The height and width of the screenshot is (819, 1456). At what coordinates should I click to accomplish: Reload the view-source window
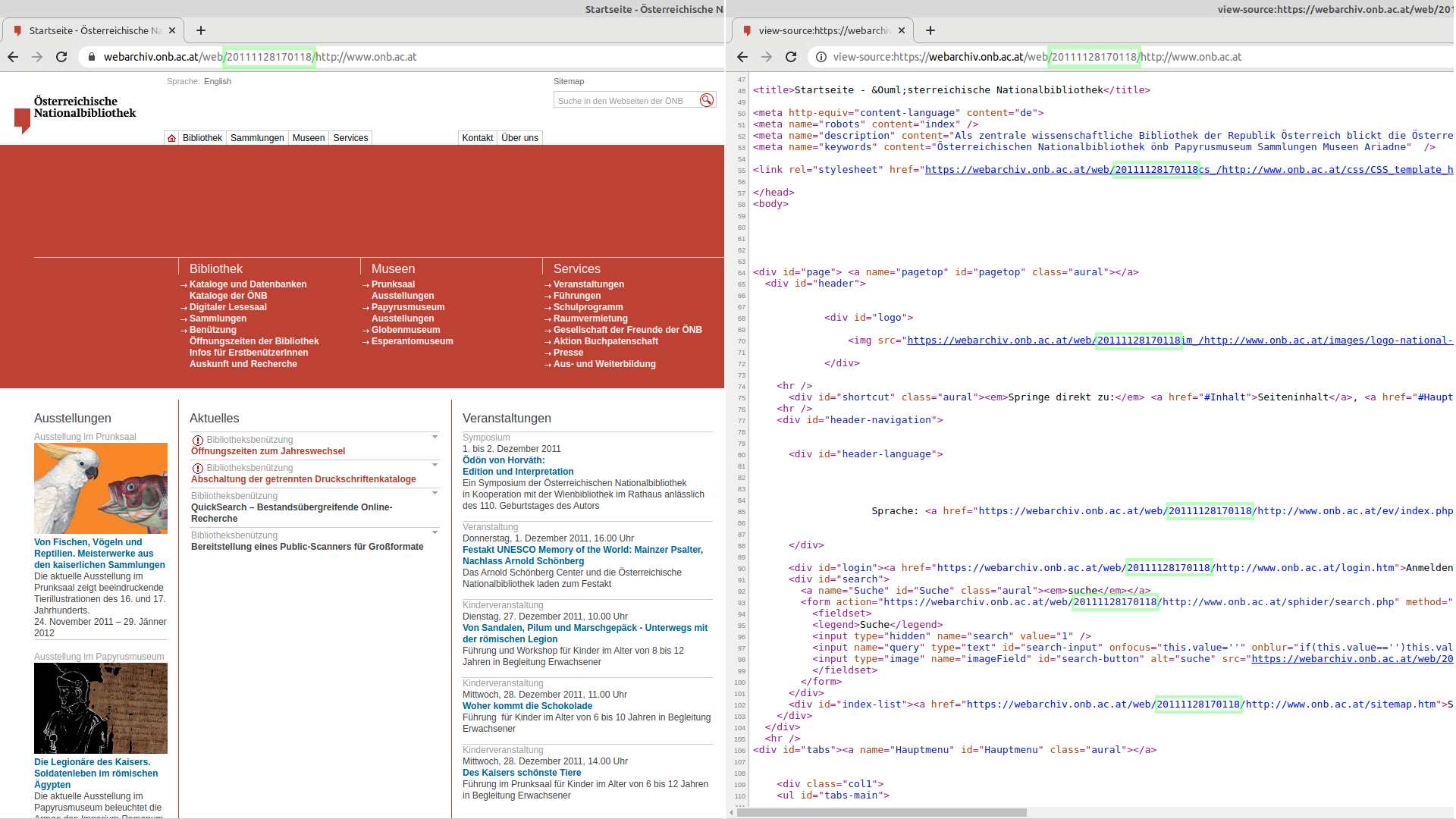click(x=791, y=57)
